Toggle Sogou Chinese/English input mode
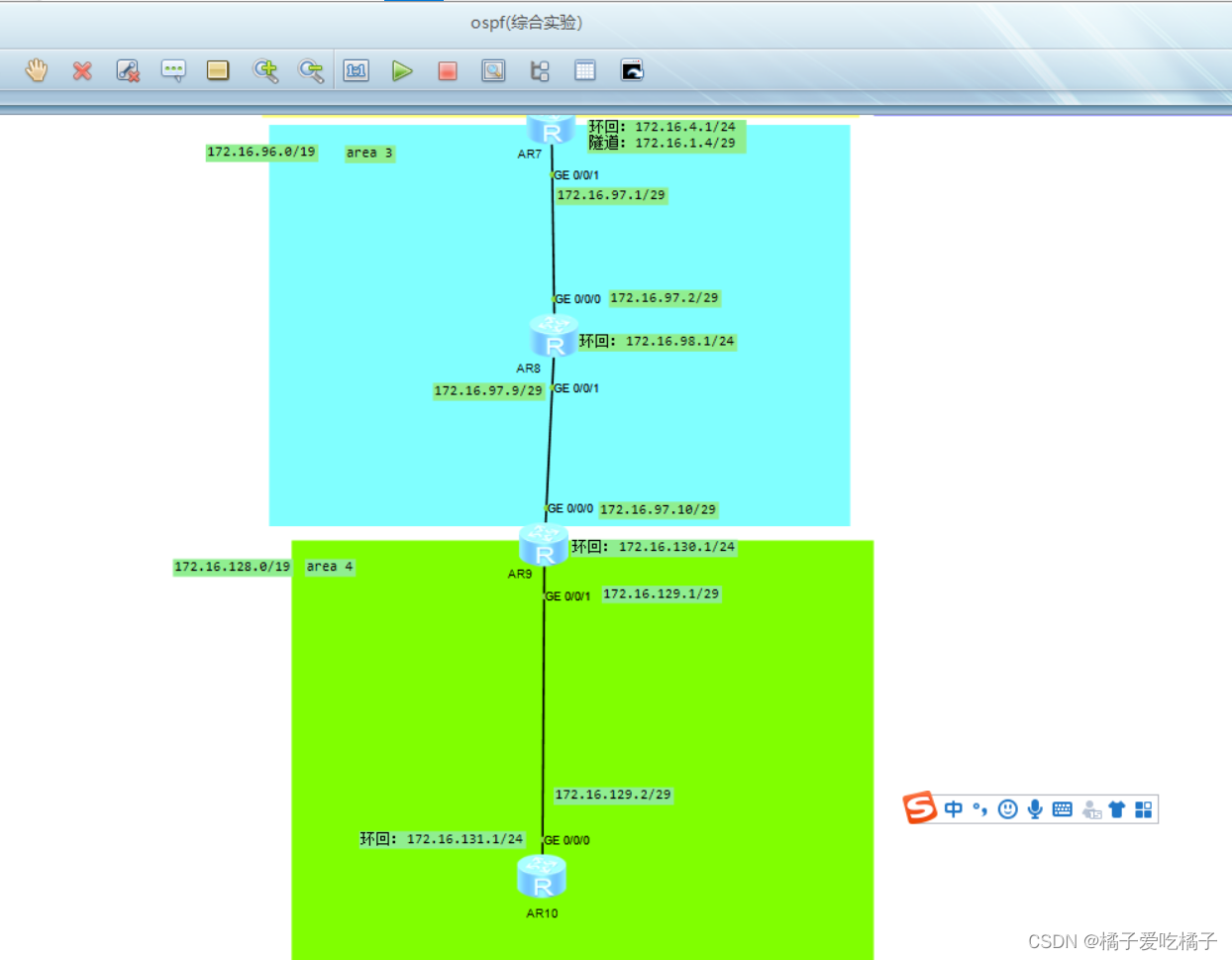This screenshot has height=960, width=1232. tap(954, 809)
